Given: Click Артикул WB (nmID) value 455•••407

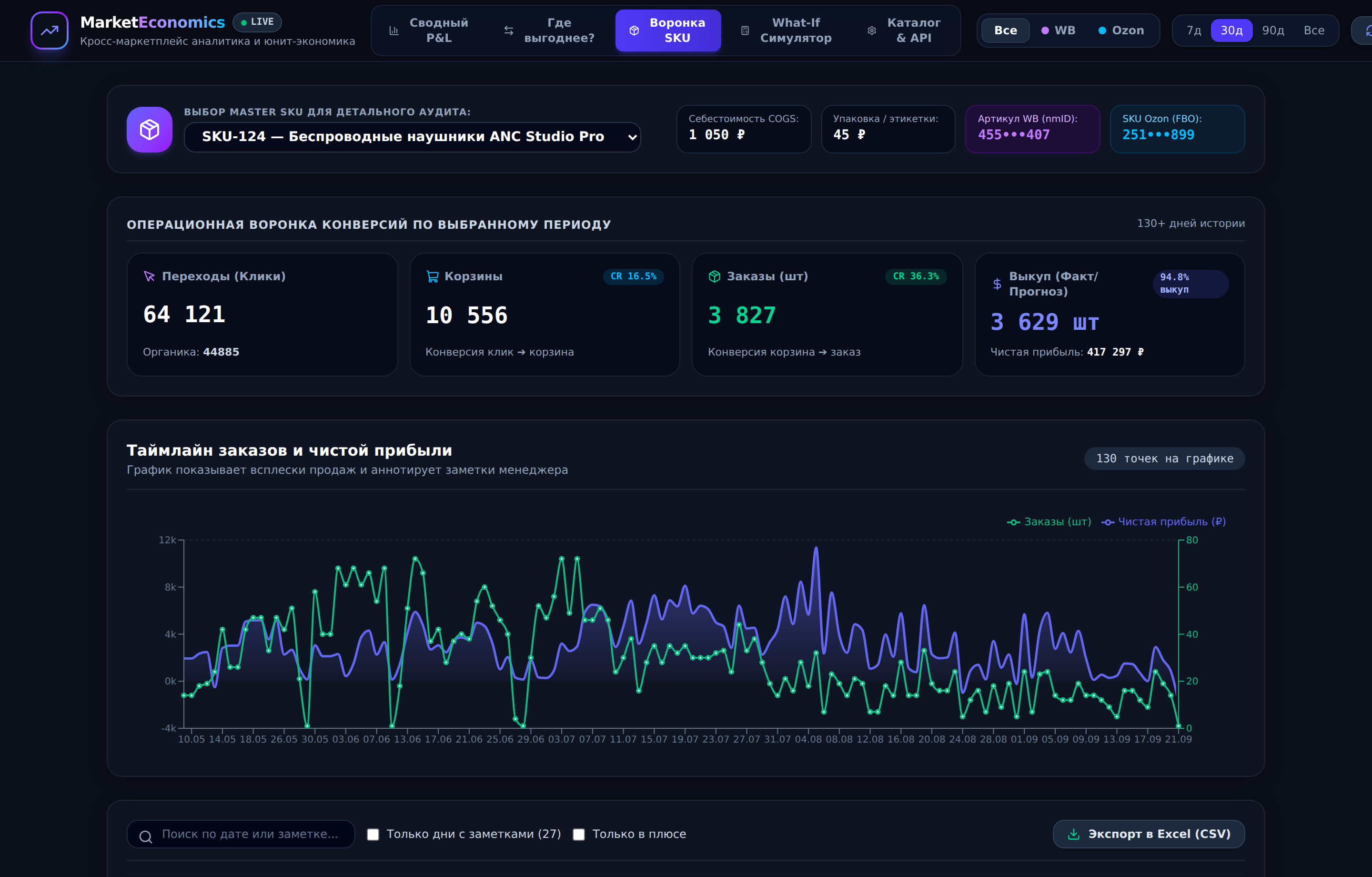Looking at the screenshot, I should point(1014,135).
